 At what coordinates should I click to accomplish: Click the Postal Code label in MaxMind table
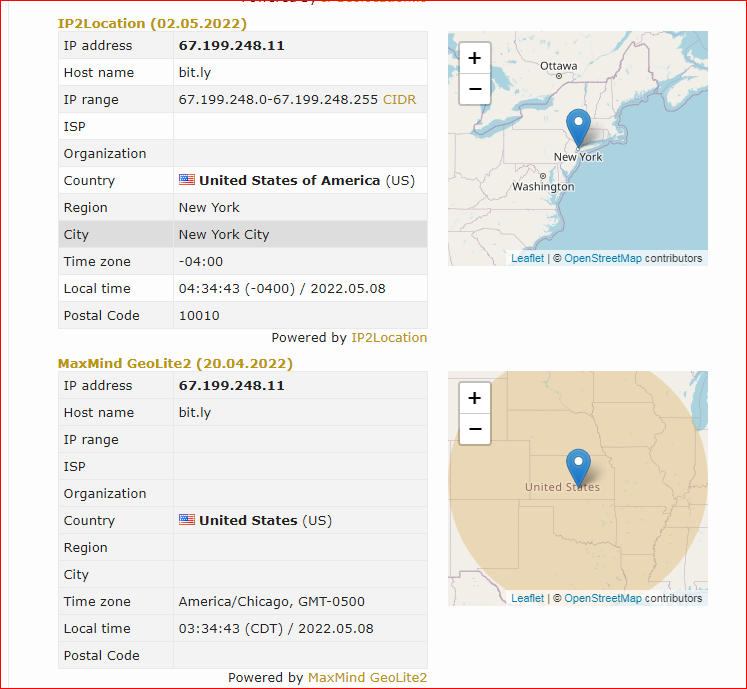pos(101,655)
